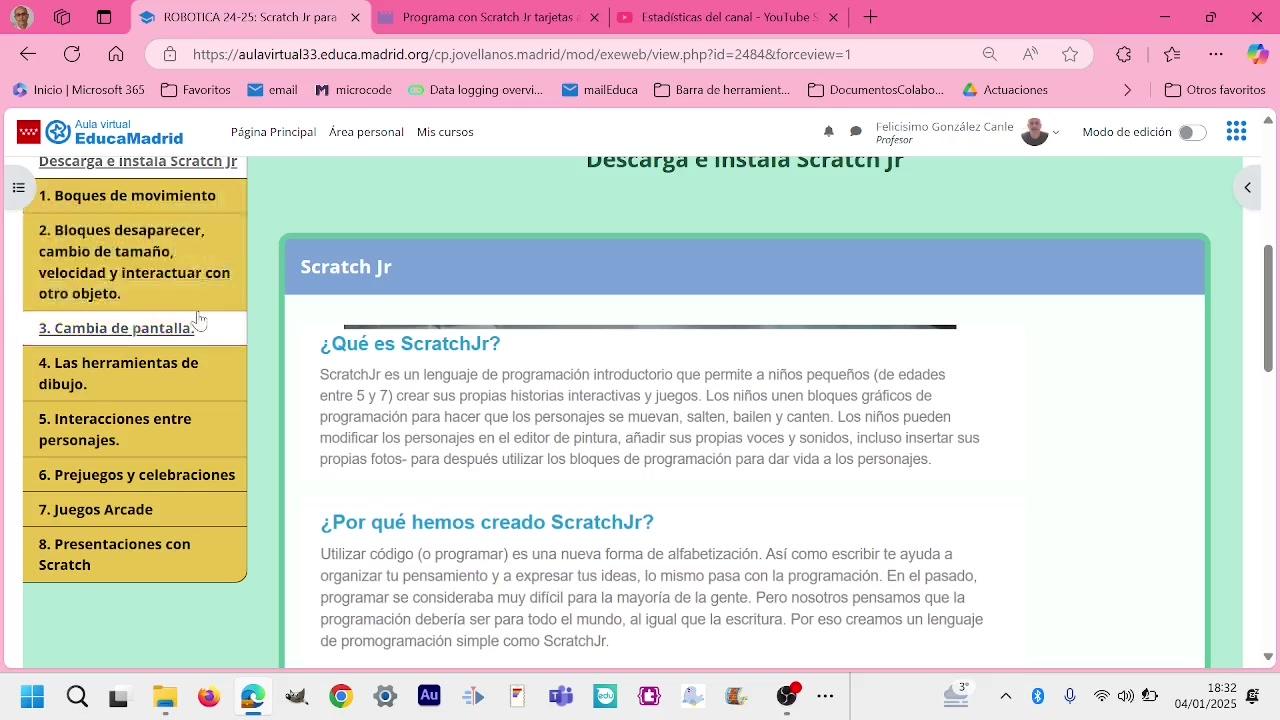1280x720 pixels.
Task: Open the browser extensions menu
Action: click(1124, 55)
